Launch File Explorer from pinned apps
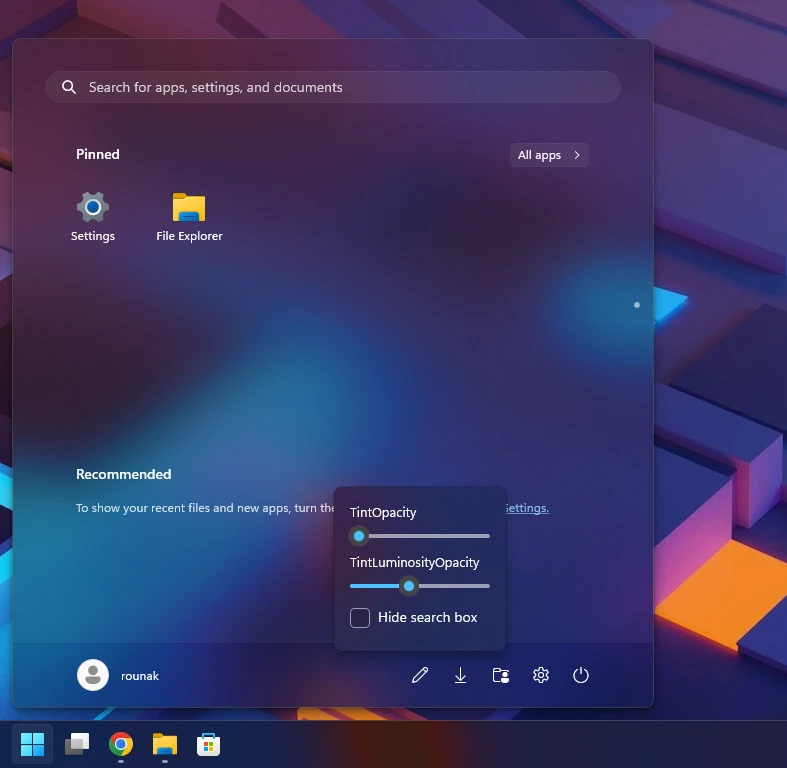The width and height of the screenshot is (787, 768). [x=189, y=217]
